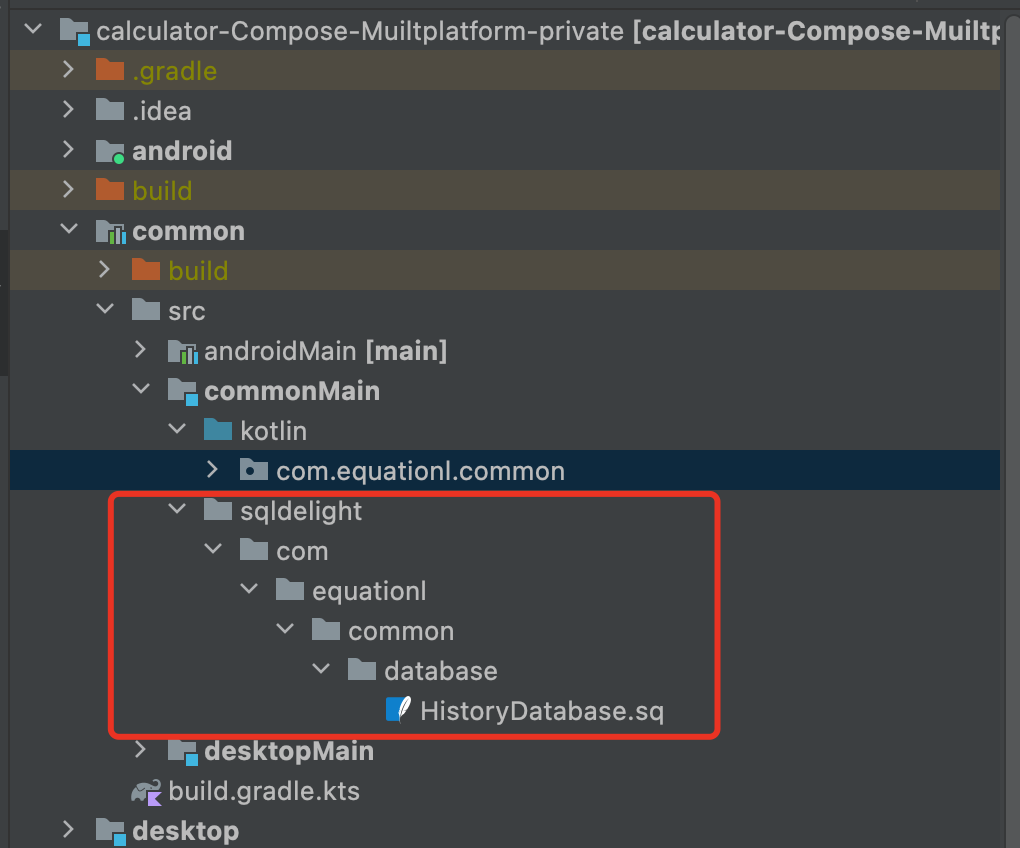Click the common module folder icon
The height and width of the screenshot is (848, 1020).
click(111, 232)
